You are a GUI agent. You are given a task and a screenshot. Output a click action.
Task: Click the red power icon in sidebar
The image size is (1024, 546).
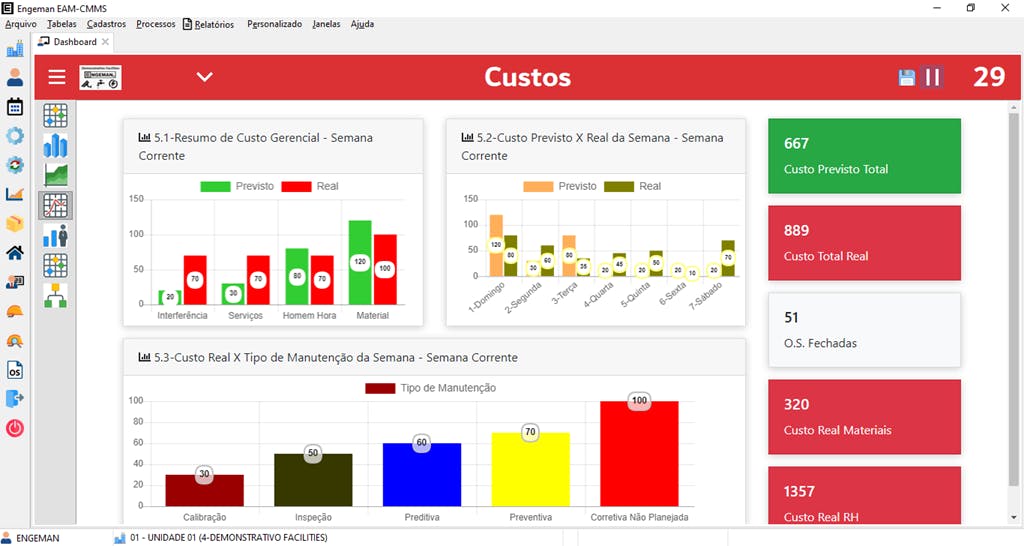pyautogui.click(x=14, y=428)
